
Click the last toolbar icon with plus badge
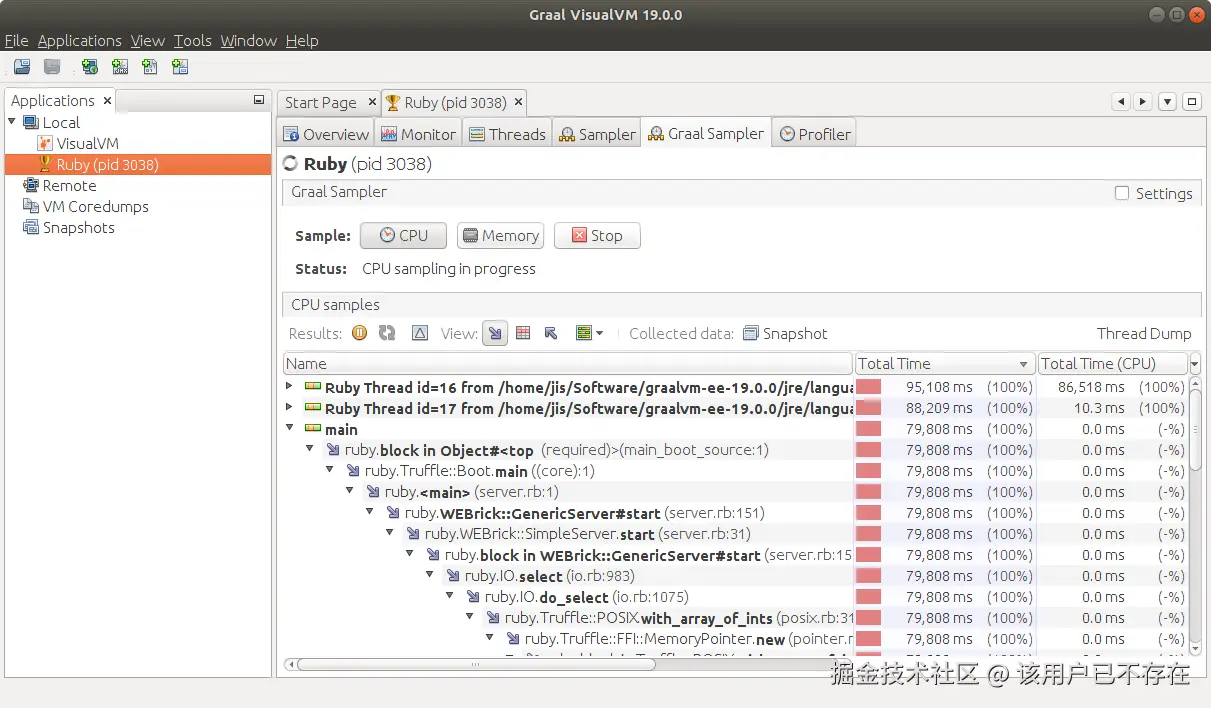[180, 67]
